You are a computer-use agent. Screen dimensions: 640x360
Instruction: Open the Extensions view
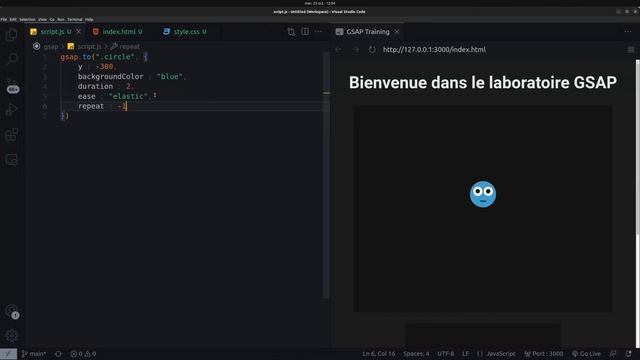click(x=11, y=135)
